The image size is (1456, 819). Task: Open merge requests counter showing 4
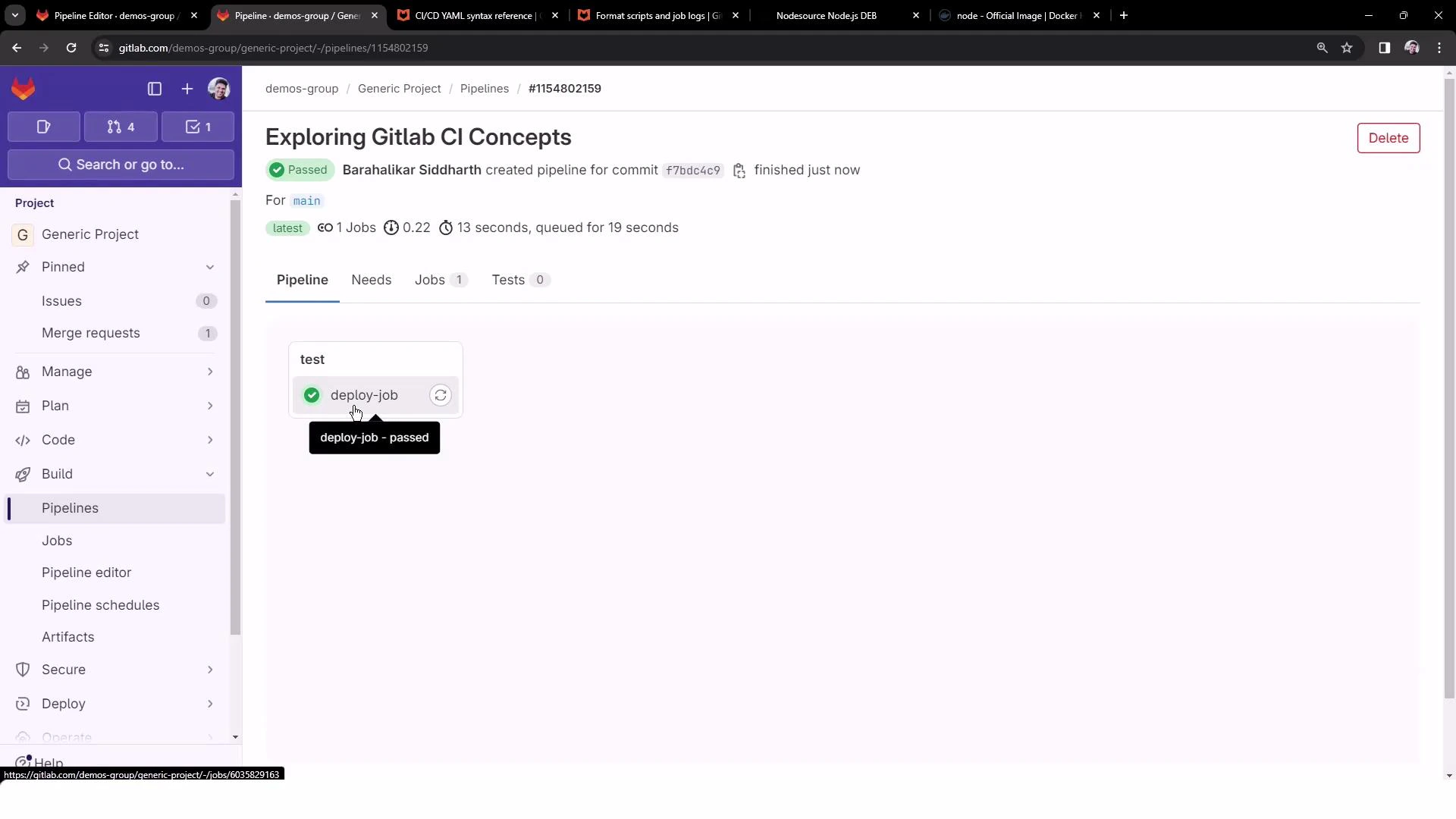coord(121,127)
